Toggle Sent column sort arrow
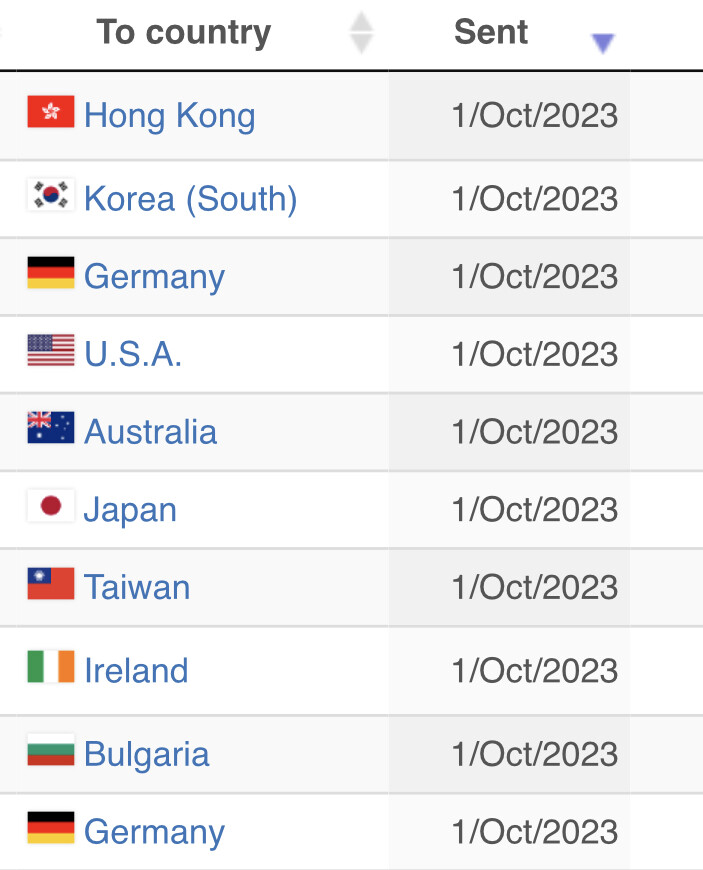The height and width of the screenshot is (870, 703). click(603, 43)
